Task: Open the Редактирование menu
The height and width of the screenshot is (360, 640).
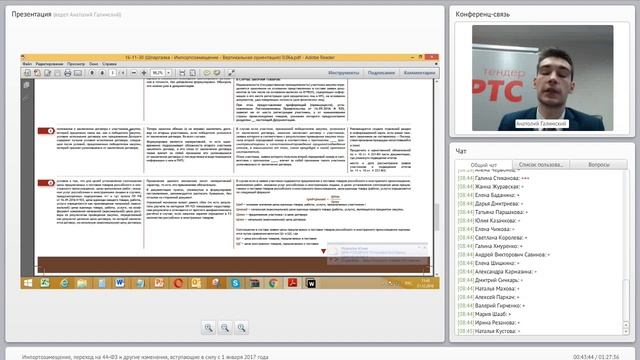Action: pos(49,64)
